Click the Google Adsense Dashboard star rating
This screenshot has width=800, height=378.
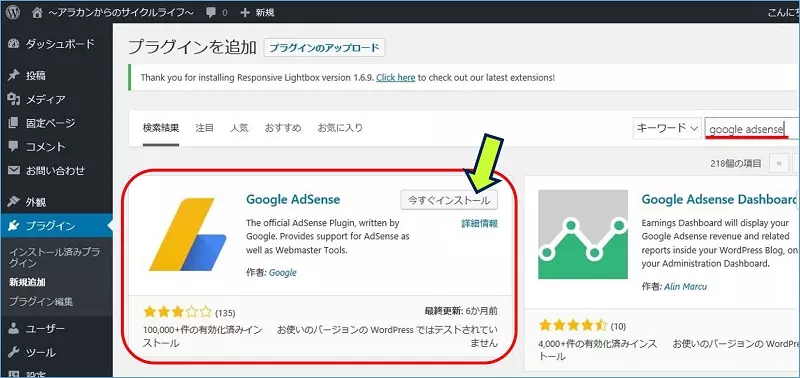click(x=573, y=325)
